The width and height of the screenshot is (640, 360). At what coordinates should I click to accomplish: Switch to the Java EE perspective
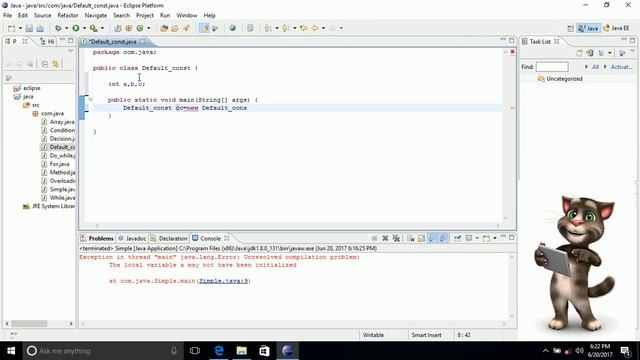pyautogui.click(x=616, y=28)
